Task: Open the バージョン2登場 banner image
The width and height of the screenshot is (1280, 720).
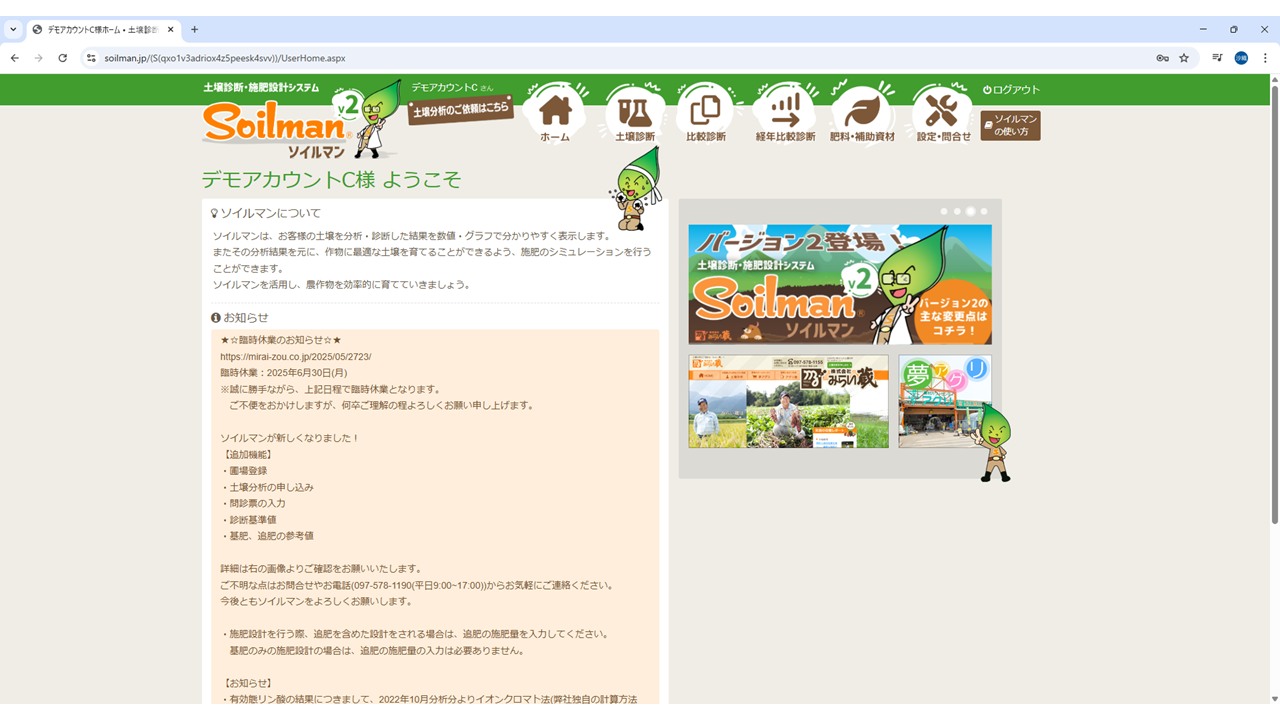Action: (840, 284)
